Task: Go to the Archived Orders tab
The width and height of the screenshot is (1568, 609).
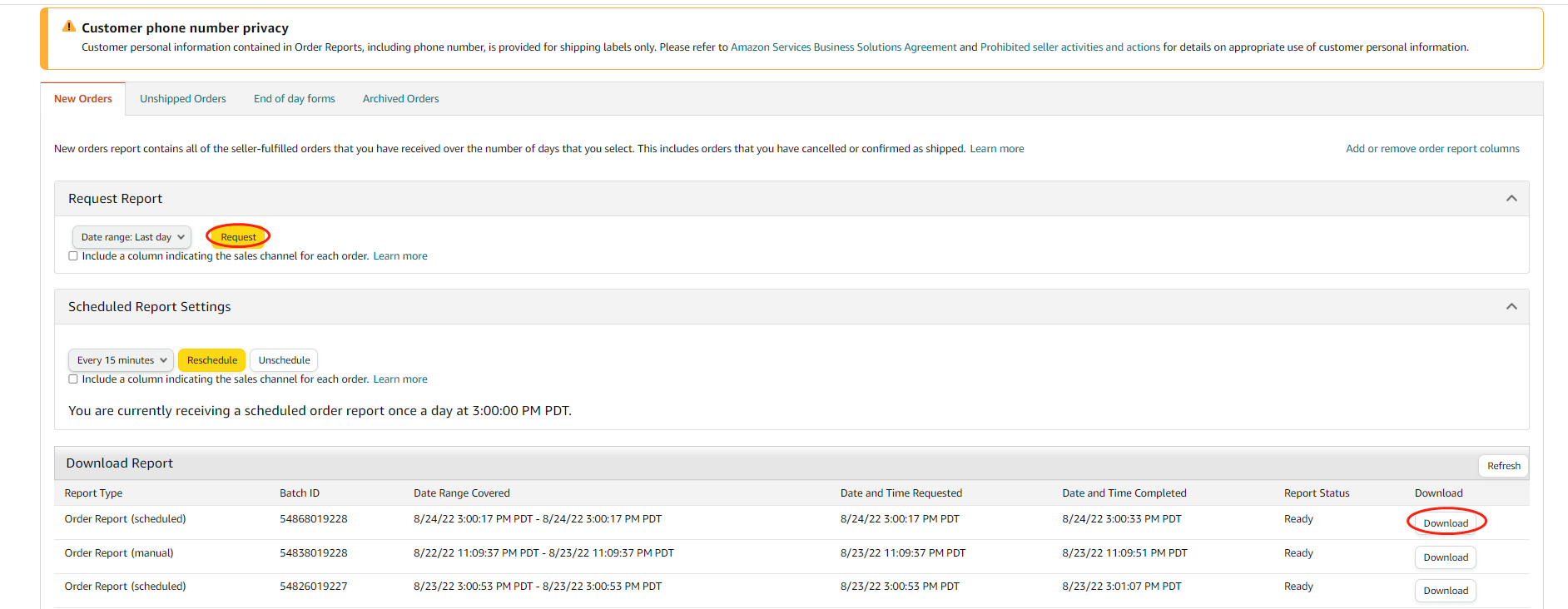Action: 400,99
